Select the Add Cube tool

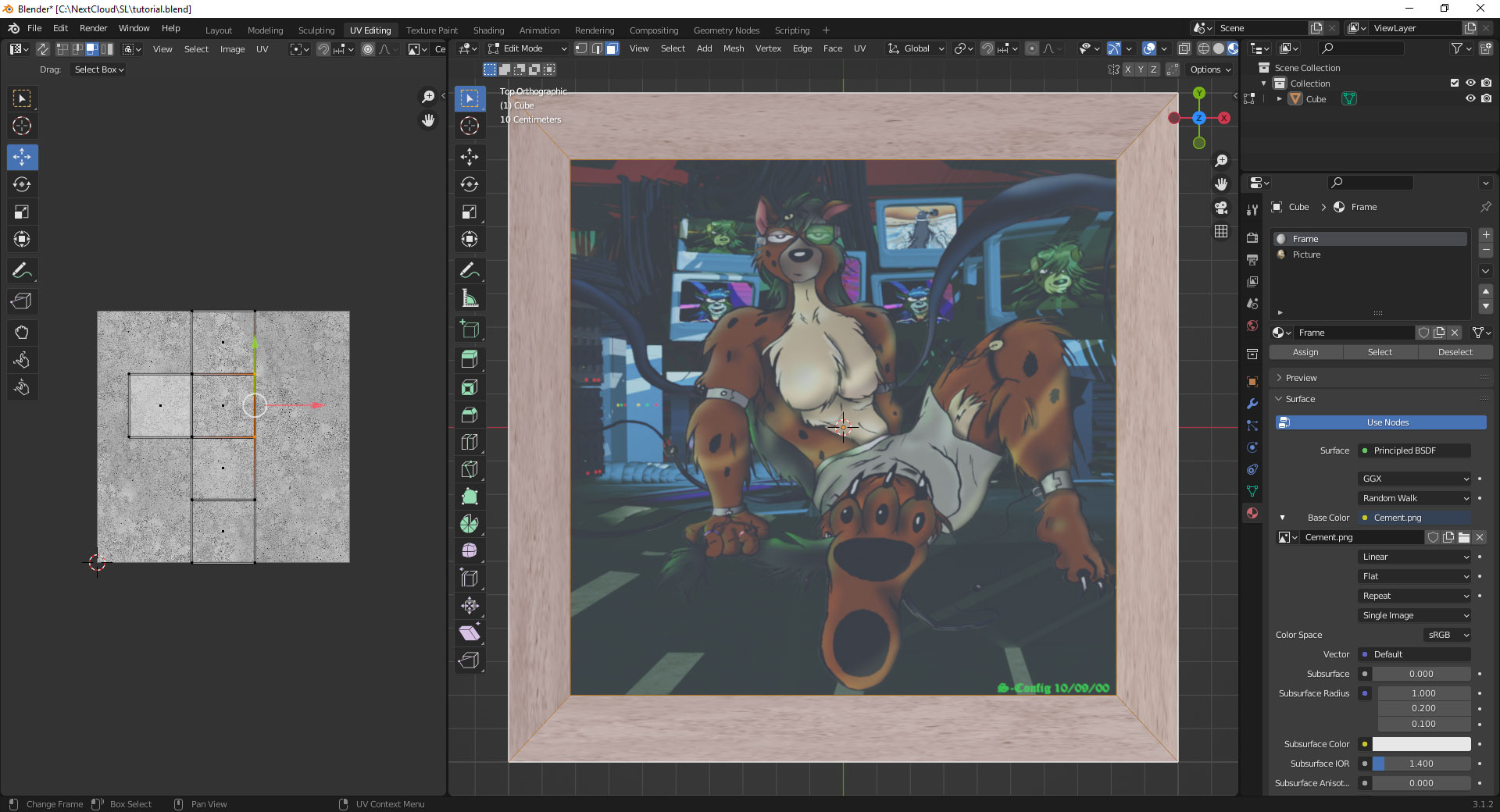(470, 329)
